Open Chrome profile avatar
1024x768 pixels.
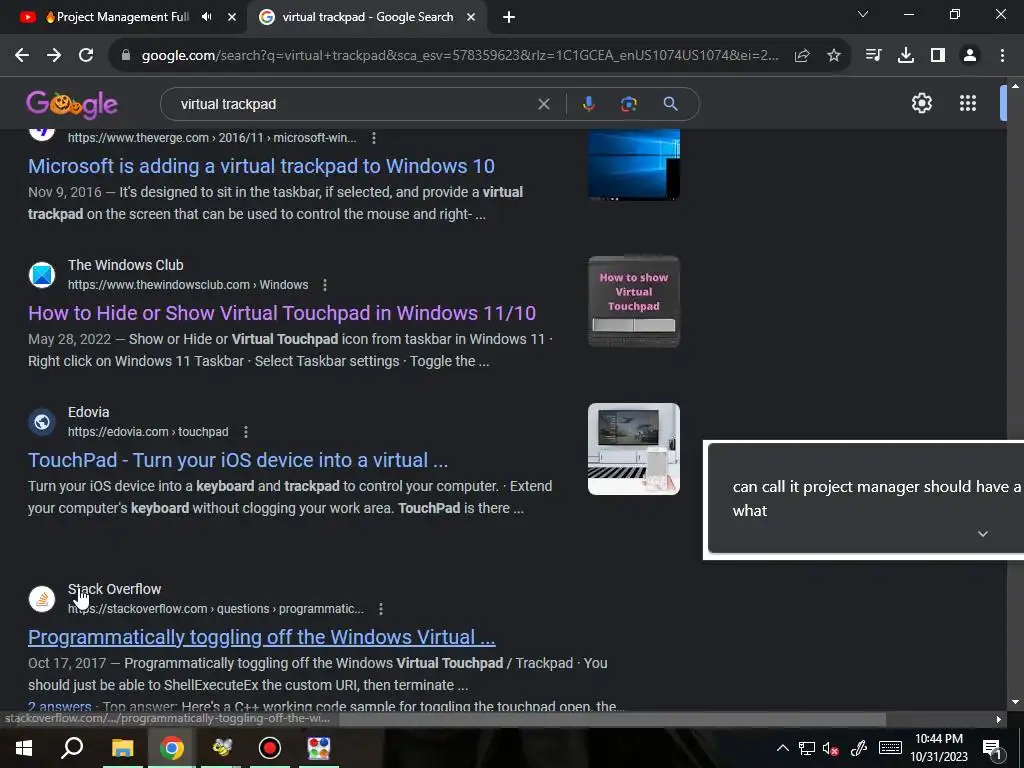point(970,56)
